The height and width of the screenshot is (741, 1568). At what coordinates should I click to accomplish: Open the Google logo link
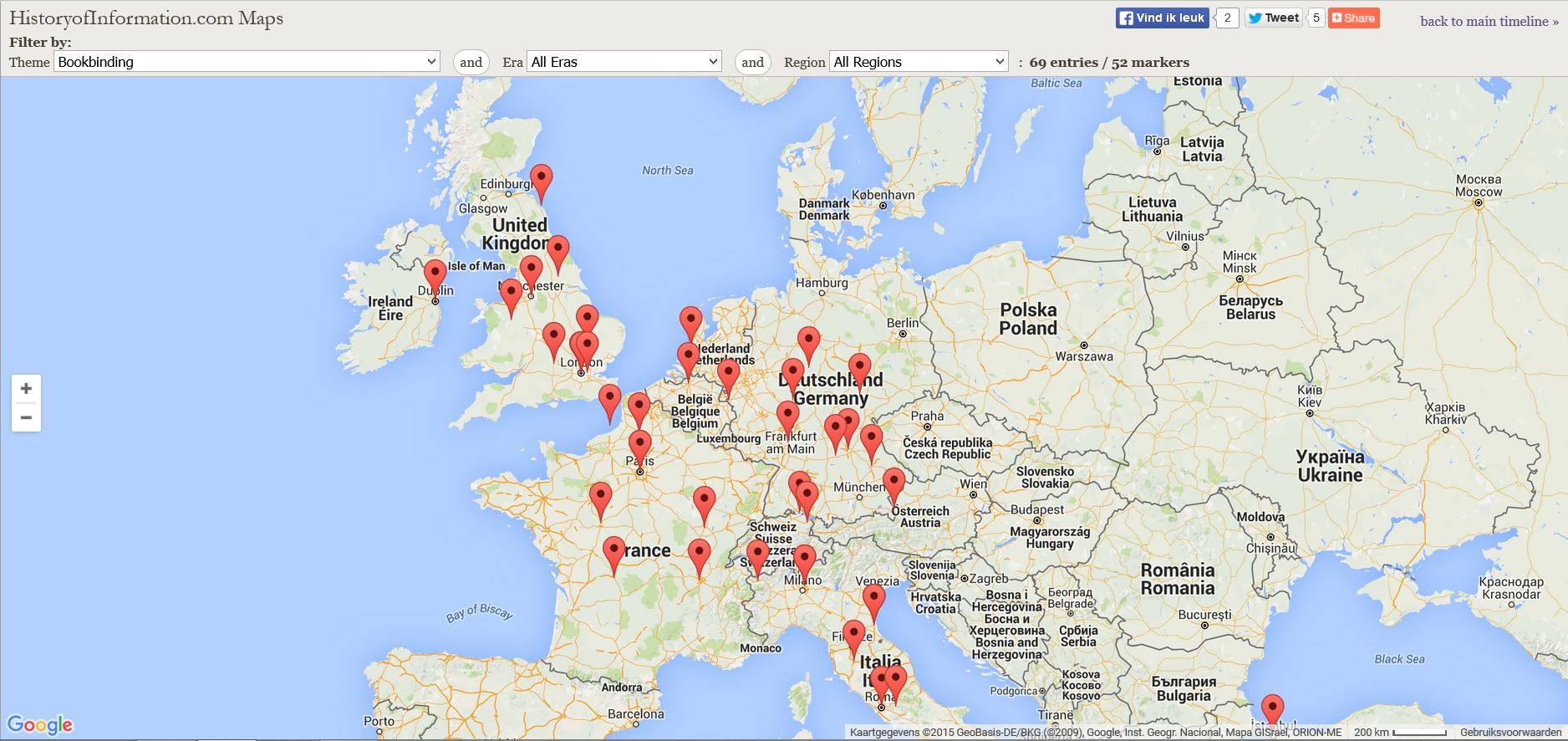(40, 724)
